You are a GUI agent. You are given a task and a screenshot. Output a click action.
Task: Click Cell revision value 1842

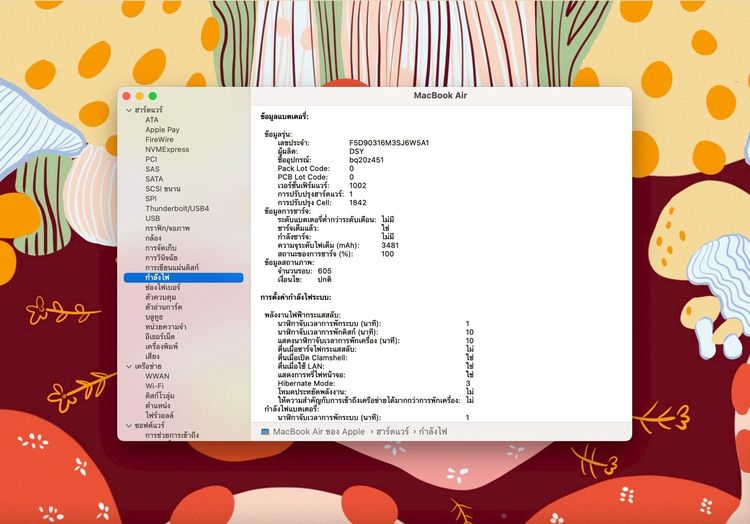tap(358, 202)
